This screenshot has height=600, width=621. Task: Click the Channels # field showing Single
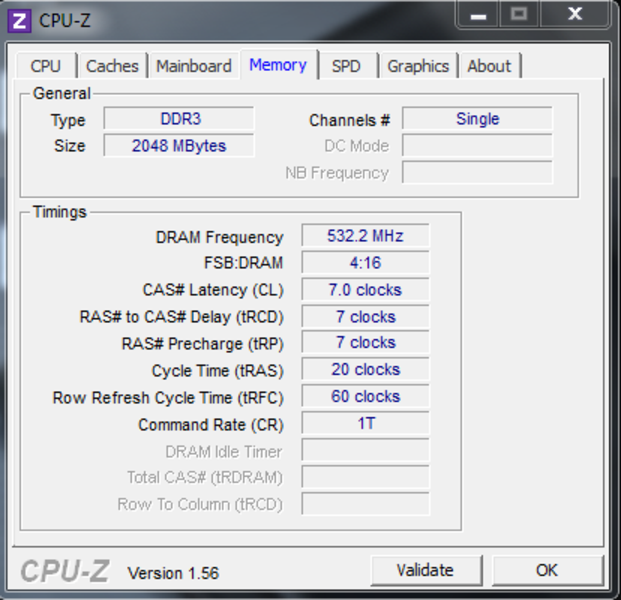coord(477,119)
